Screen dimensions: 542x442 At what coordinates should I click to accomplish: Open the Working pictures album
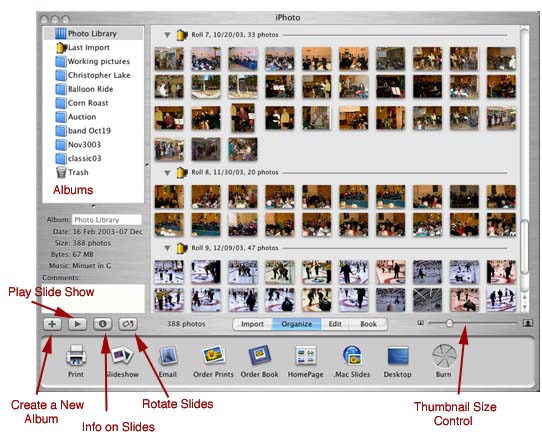click(93, 62)
